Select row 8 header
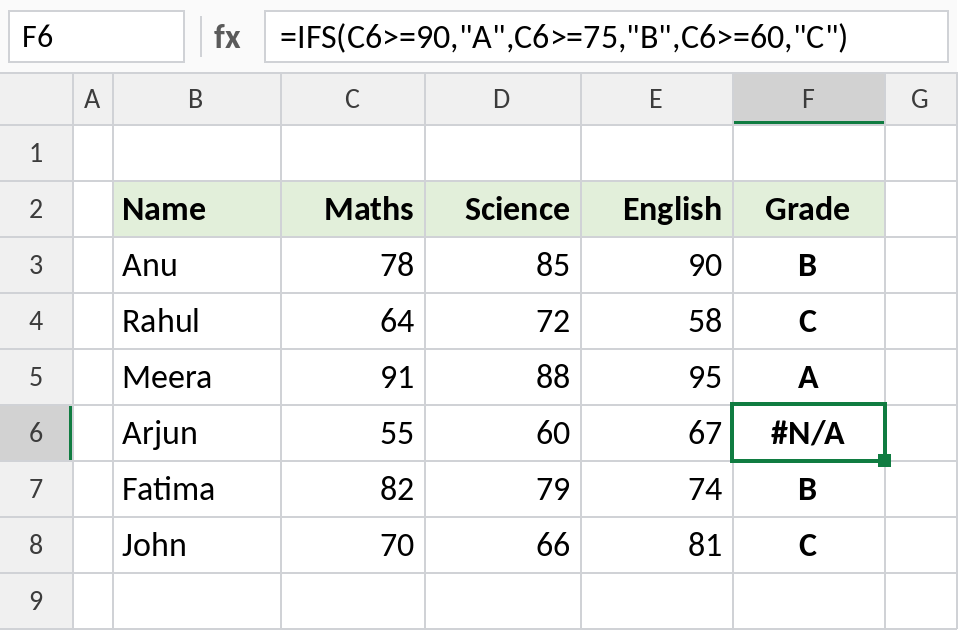 coord(36,545)
